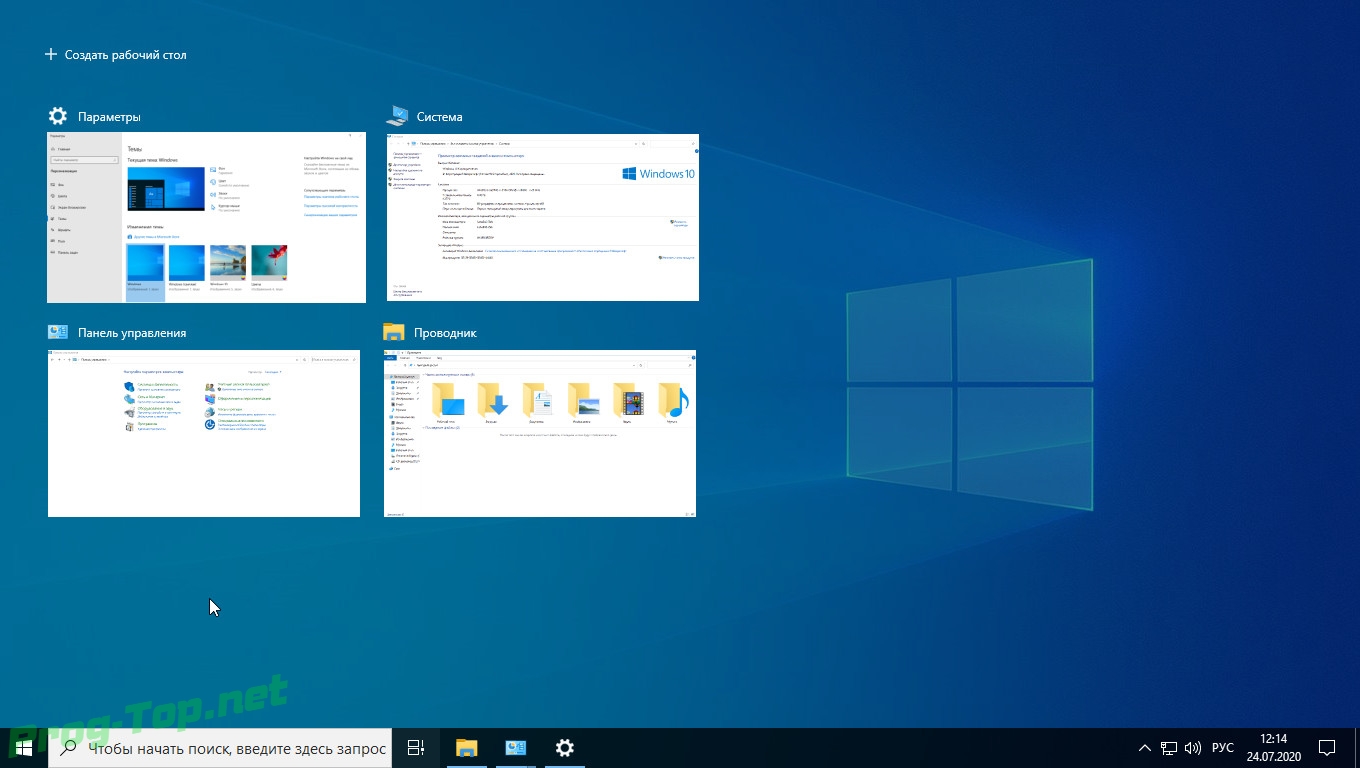Toggle the Task View taskbar button

(x=416, y=748)
